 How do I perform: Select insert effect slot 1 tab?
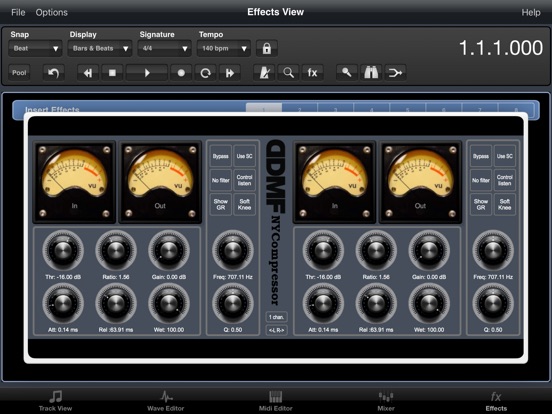tap(264, 107)
